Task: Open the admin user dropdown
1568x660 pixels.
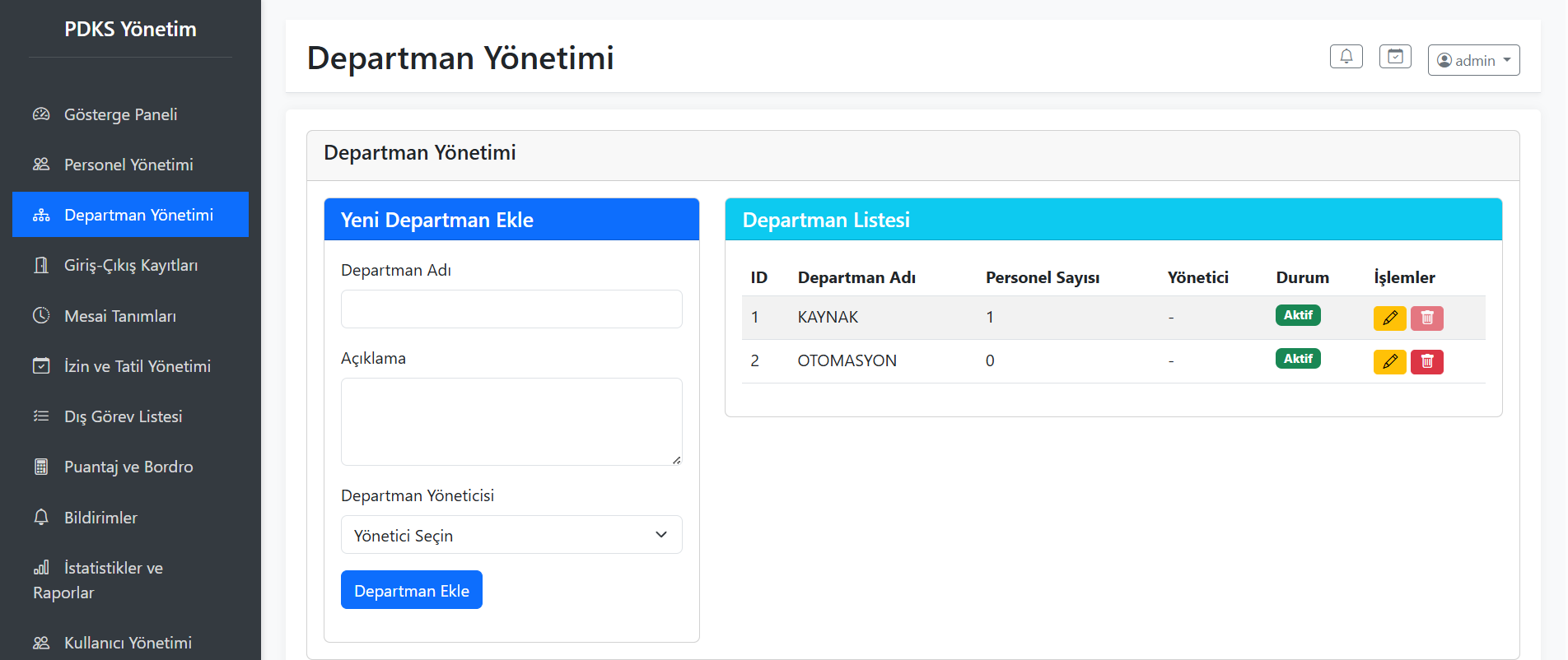Action: 1473,60
